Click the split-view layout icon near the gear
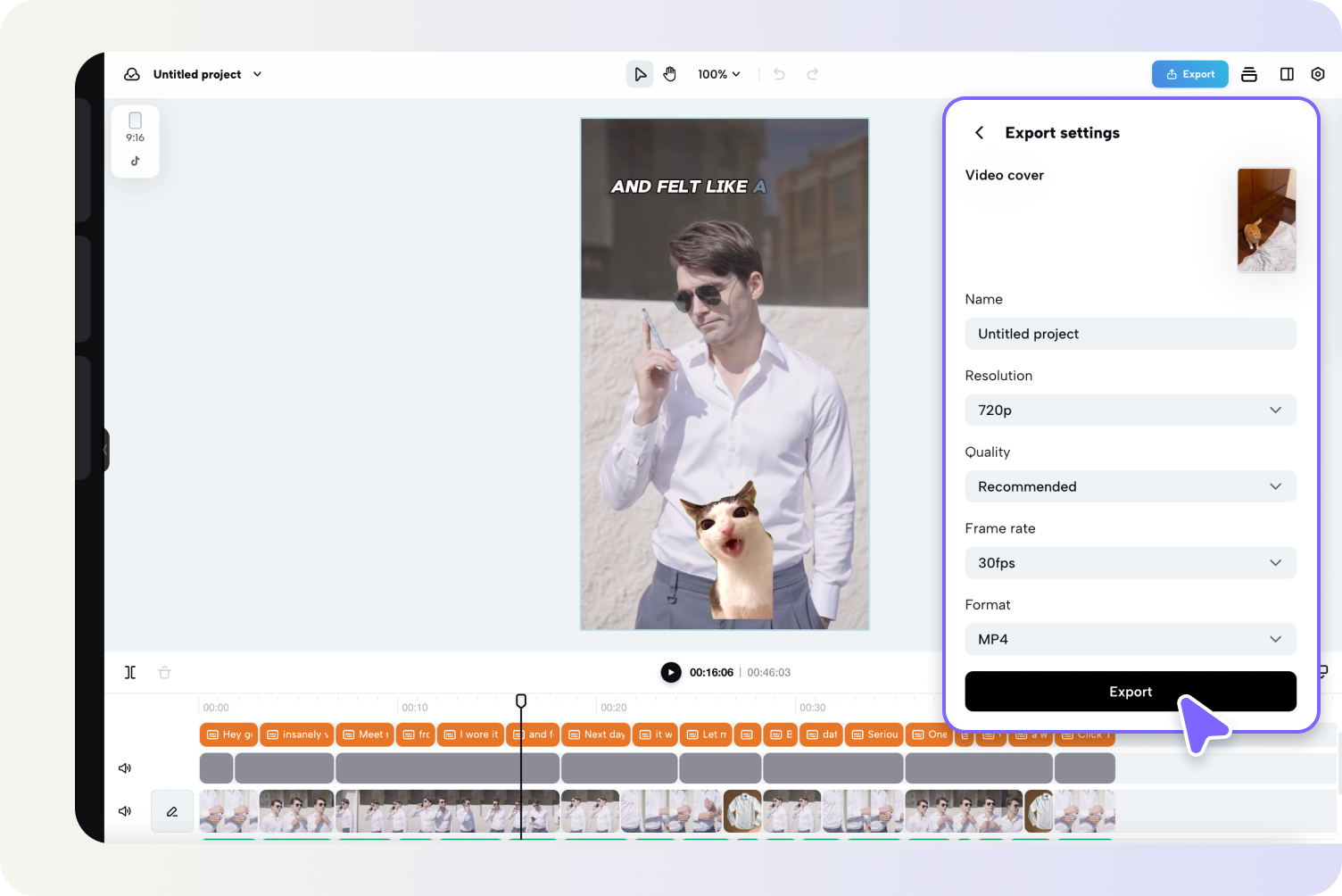The height and width of the screenshot is (896, 1342). (1286, 74)
